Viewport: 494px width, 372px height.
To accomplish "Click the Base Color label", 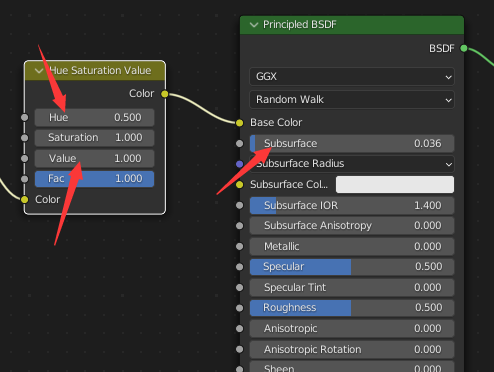I will pos(276,123).
